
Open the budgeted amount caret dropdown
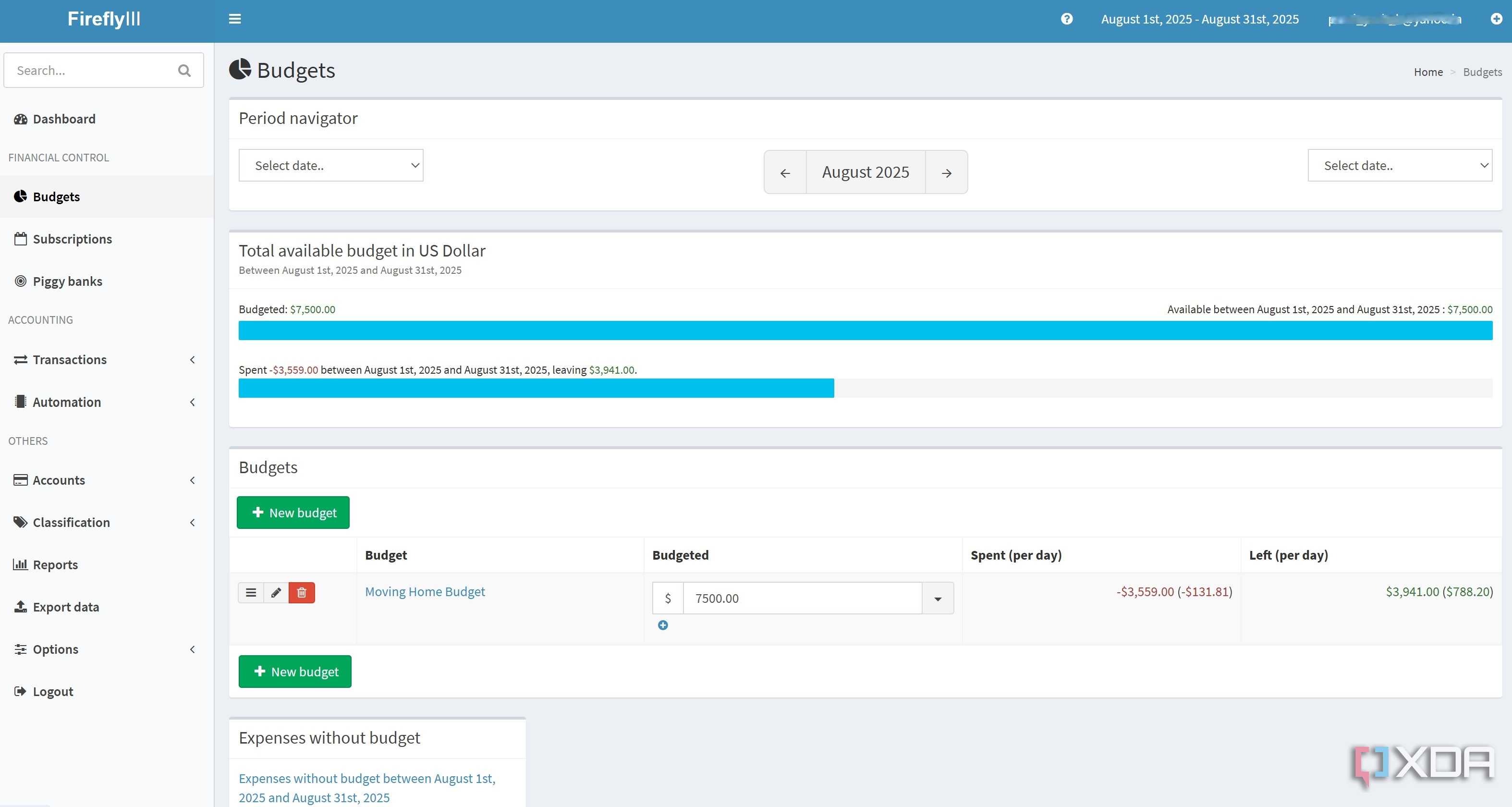[938, 599]
